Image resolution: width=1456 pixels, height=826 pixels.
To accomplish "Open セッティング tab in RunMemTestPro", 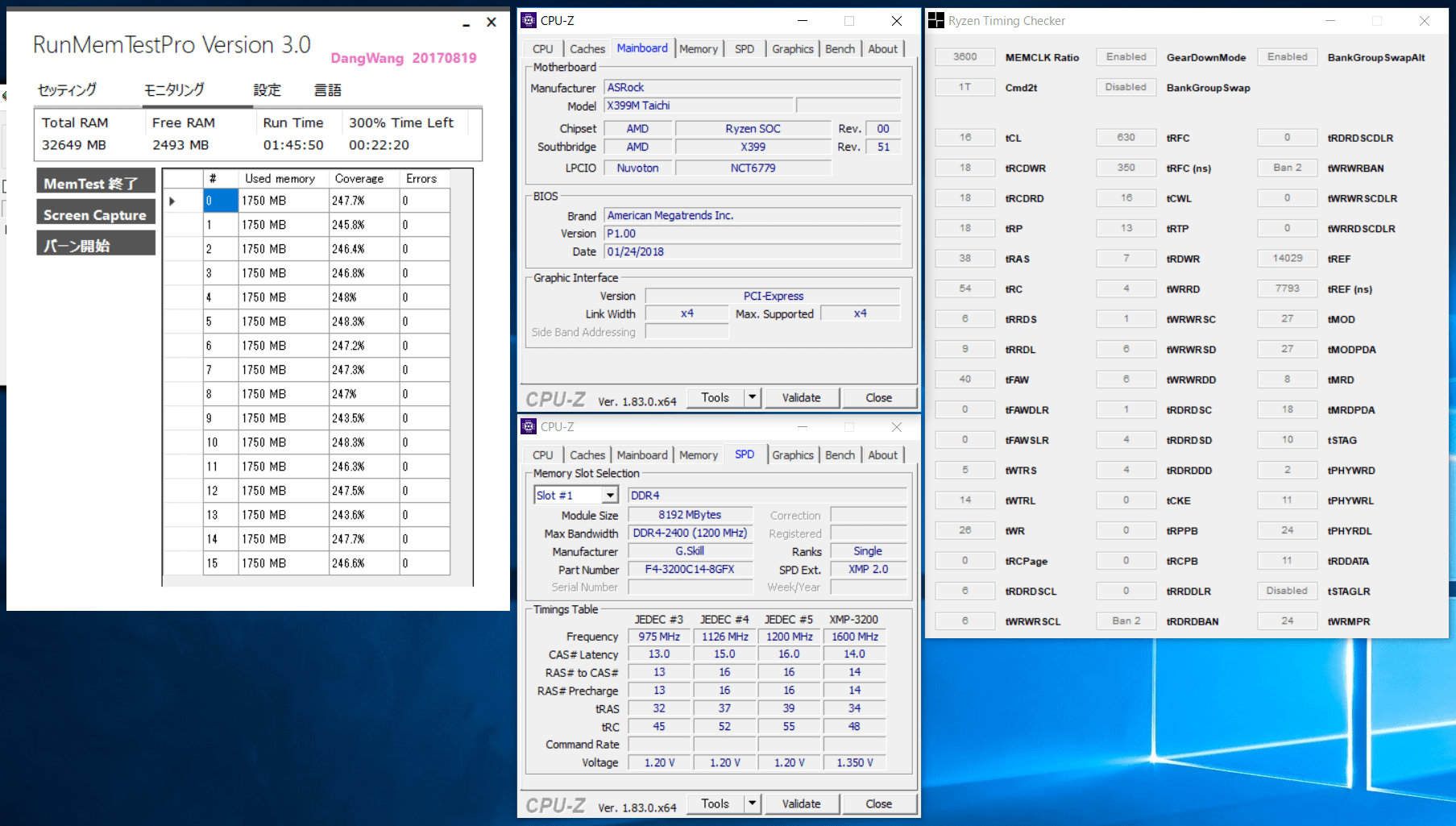I will tap(68, 89).
